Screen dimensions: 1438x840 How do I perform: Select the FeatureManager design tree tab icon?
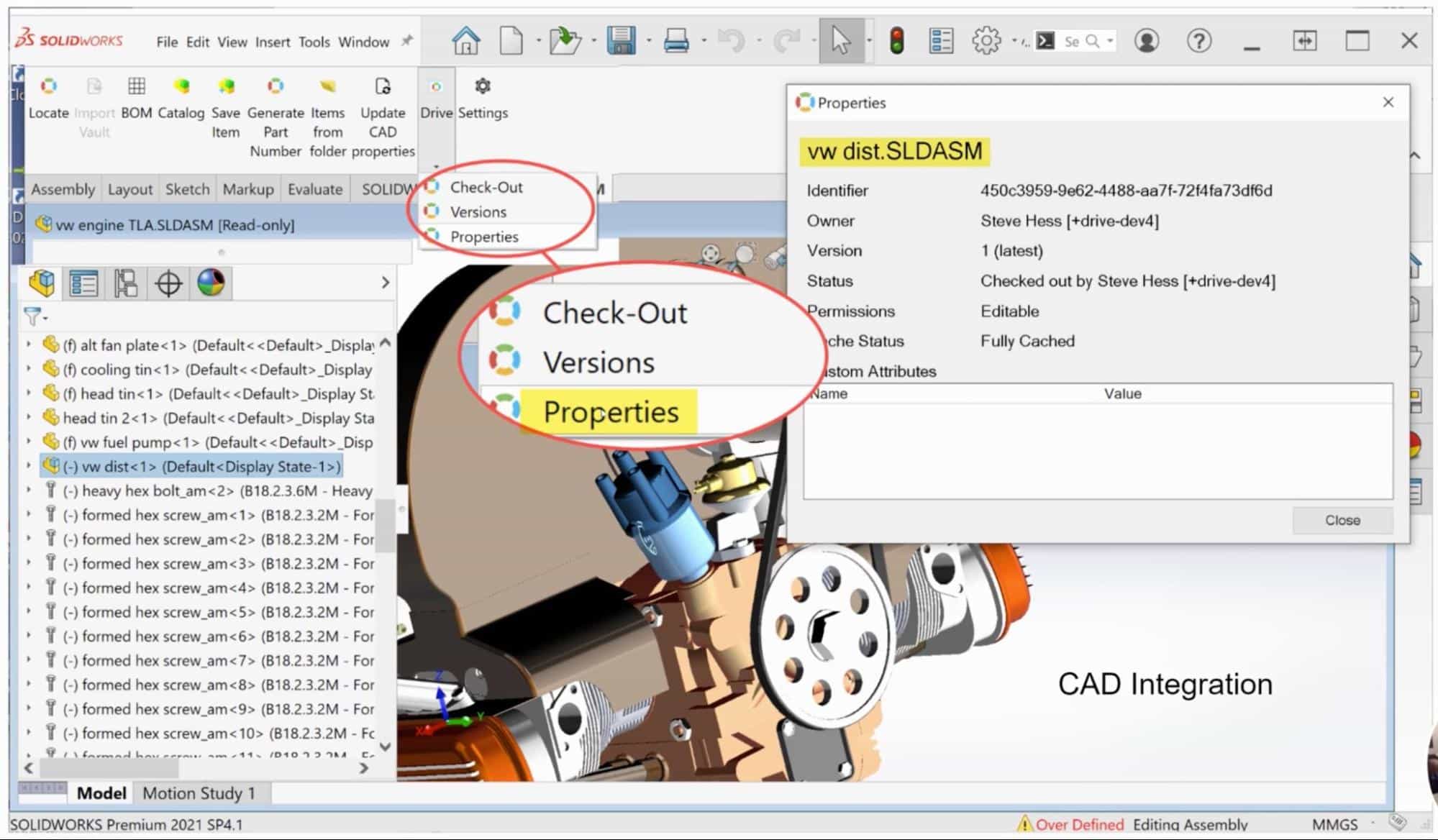(42, 283)
